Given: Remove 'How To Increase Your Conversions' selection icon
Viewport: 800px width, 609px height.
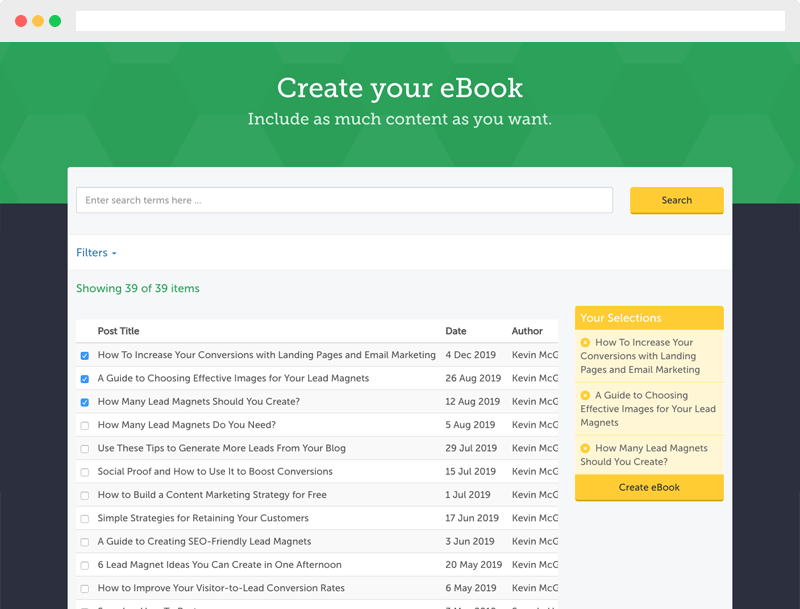Looking at the screenshot, I should point(585,343).
